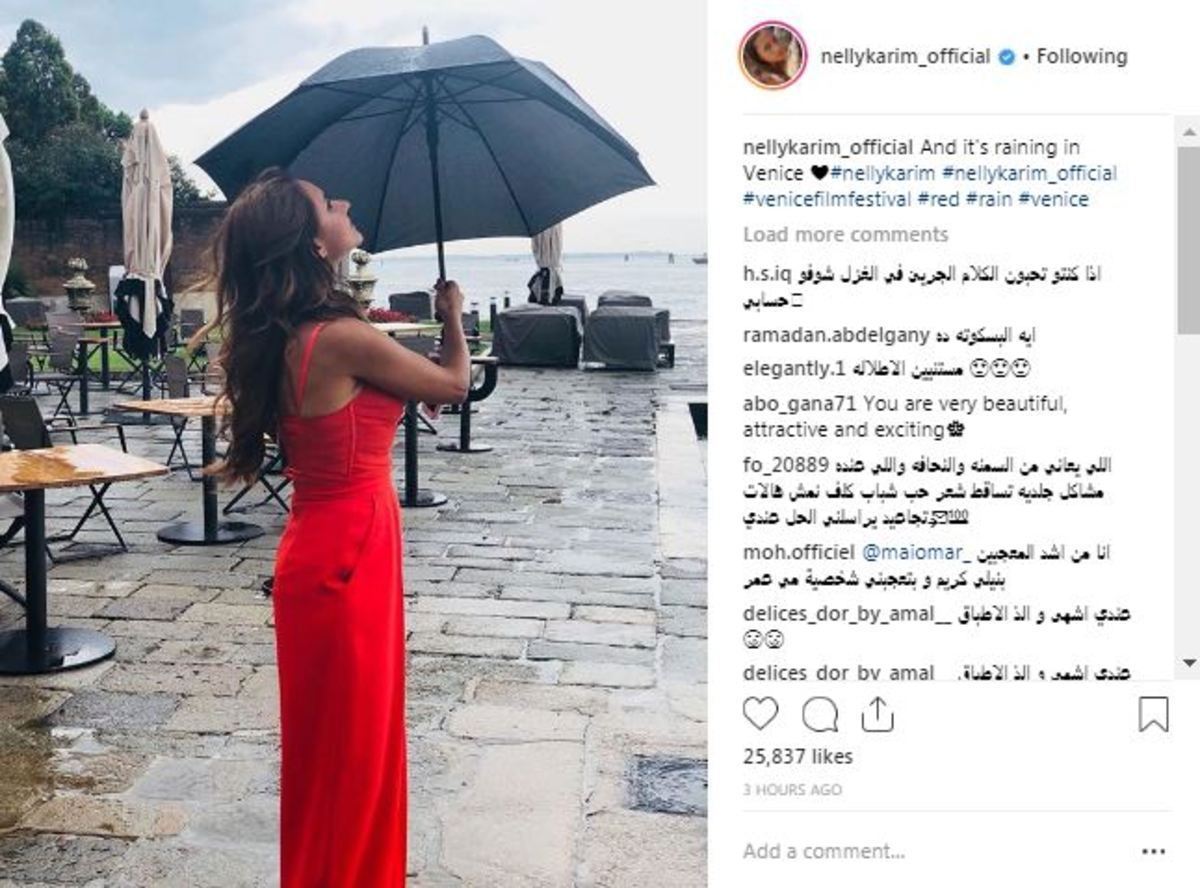
Task: Open comments via the speech bubble icon
Action: [820, 714]
